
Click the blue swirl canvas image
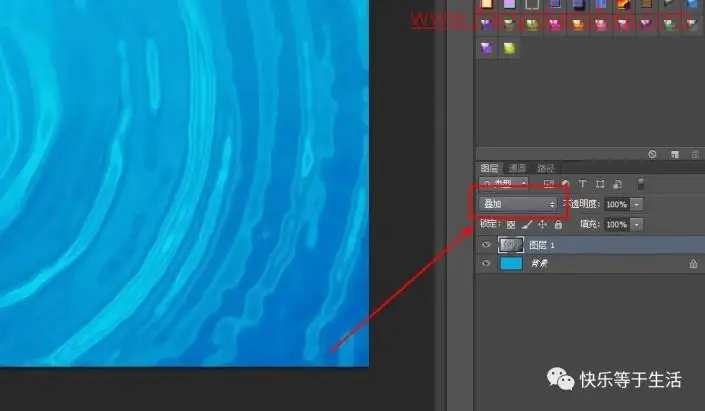(184, 183)
